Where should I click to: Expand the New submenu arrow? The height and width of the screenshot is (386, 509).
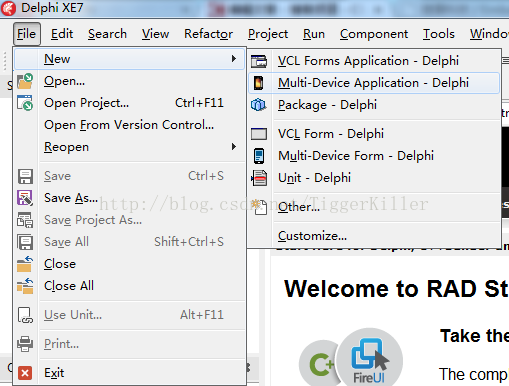(234, 59)
